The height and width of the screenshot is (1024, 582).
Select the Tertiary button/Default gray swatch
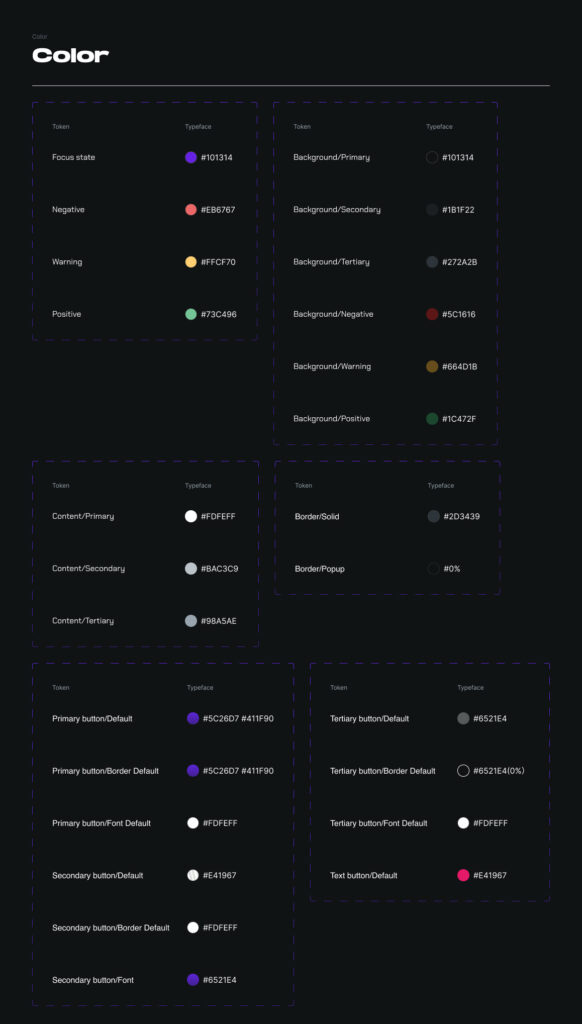click(x=463, y=718)
